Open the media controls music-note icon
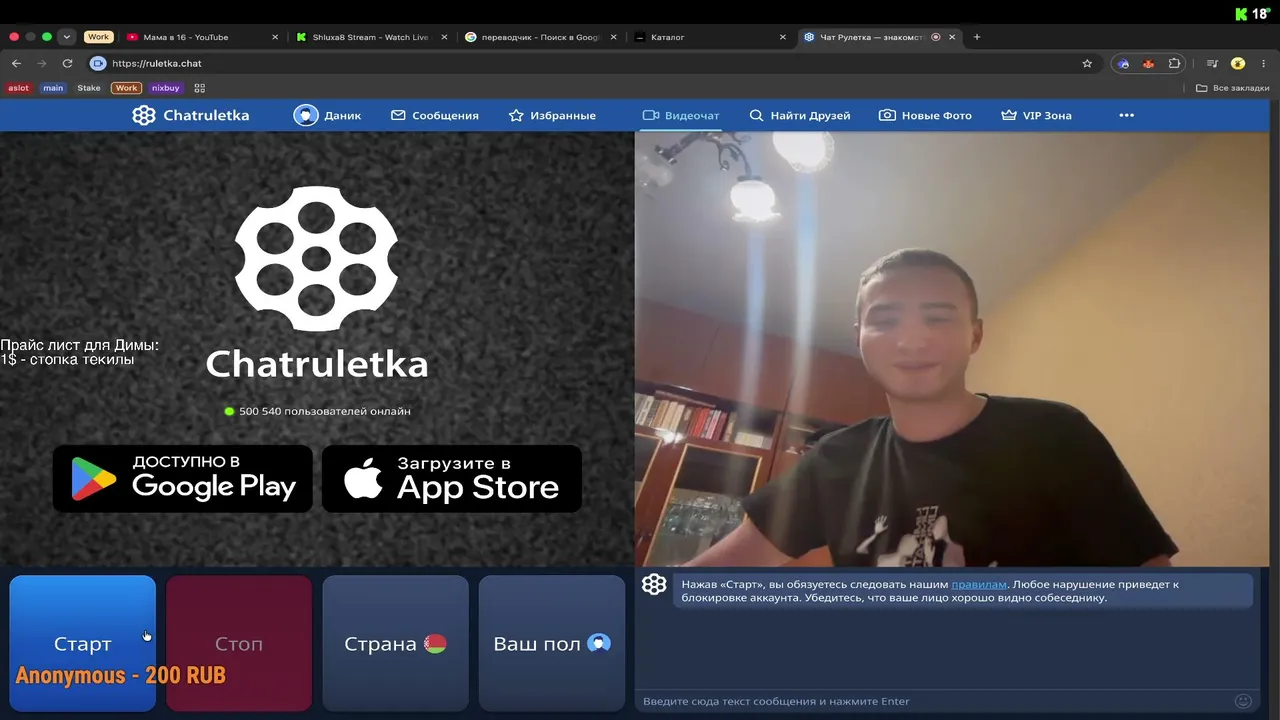Image resolution: width=1280 pixels, height=720 pixels. pyautogui.click(x=1212, y=63)
